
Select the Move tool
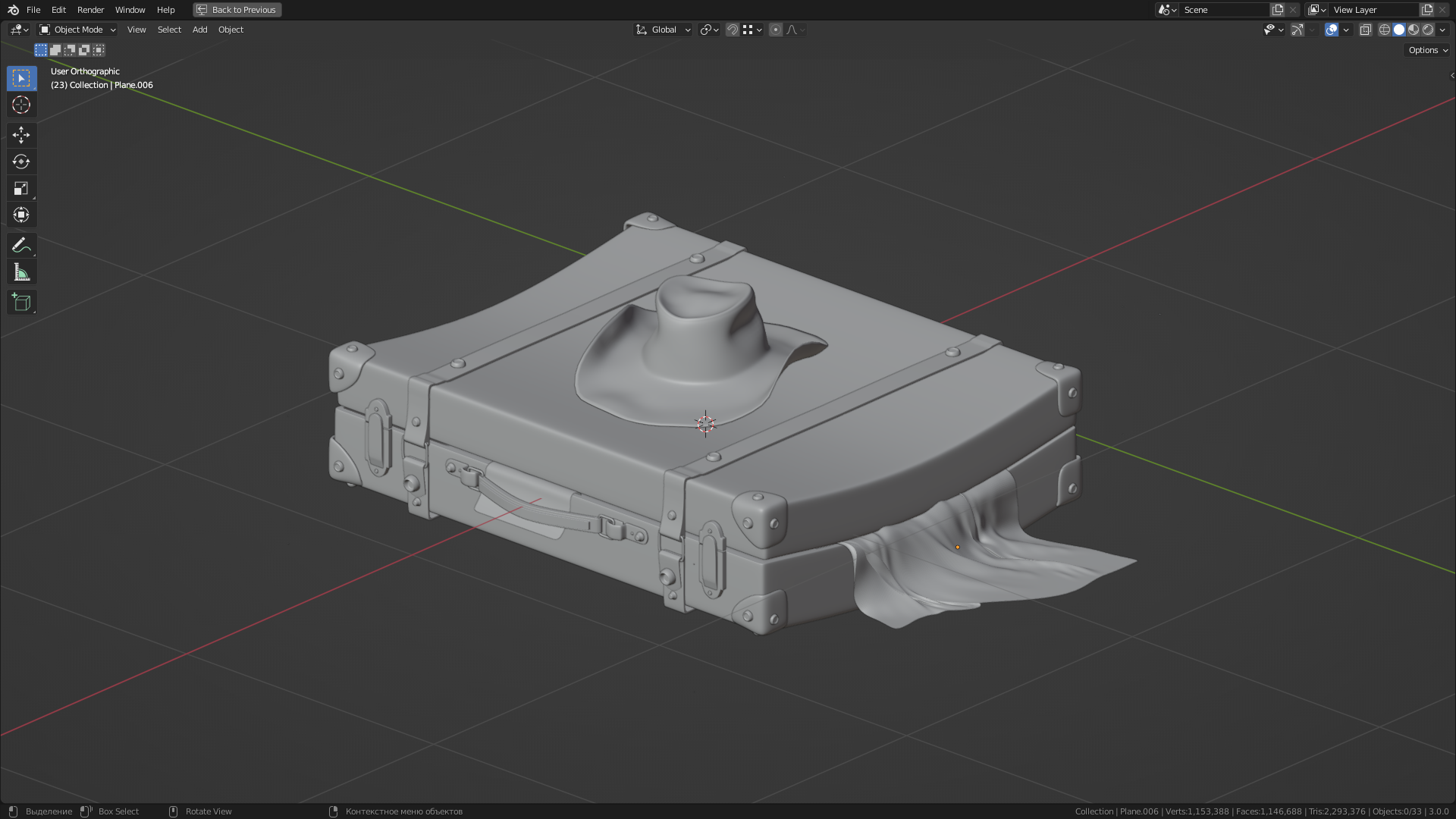(x=21, y=135)
